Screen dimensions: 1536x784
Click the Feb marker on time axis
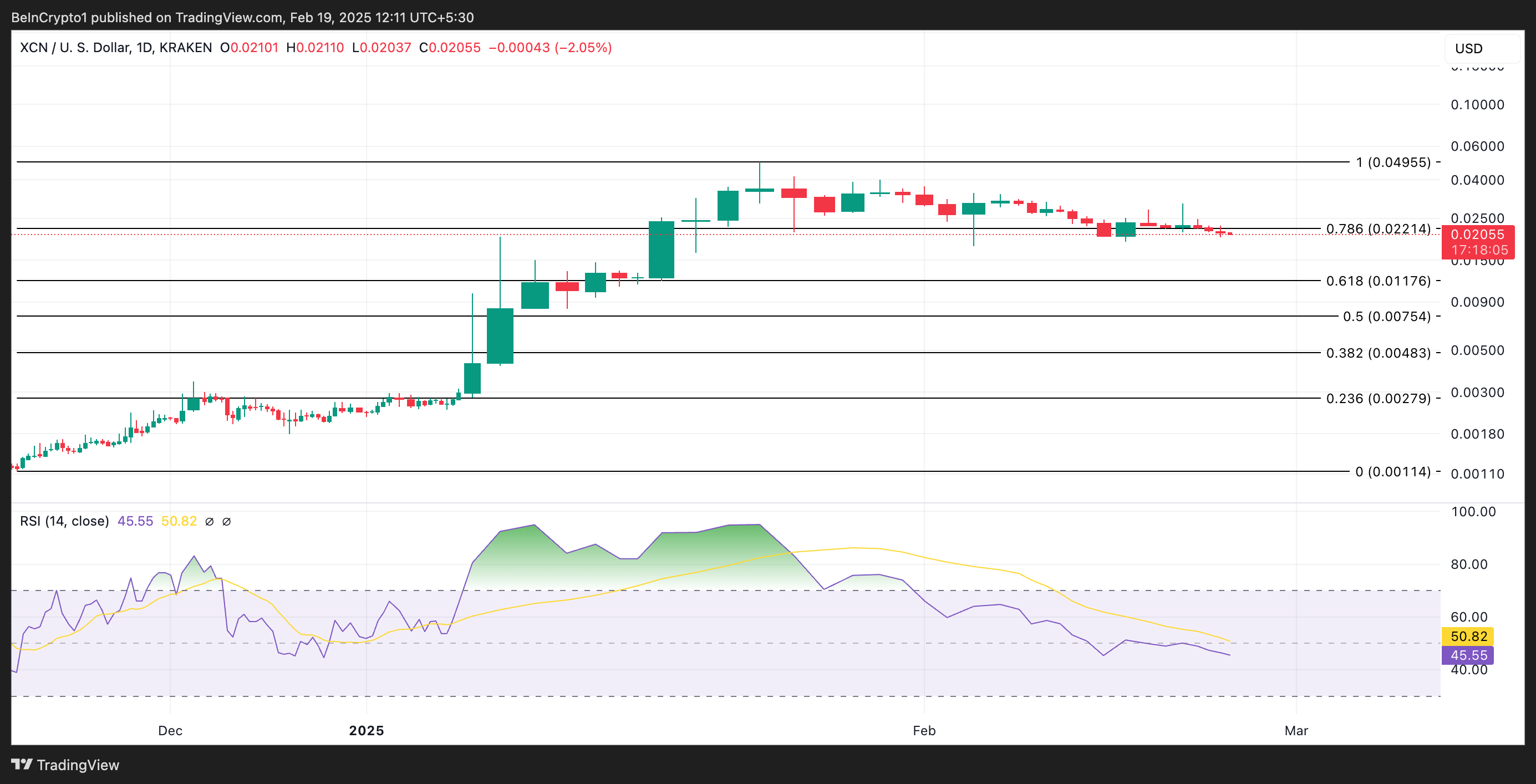coord(924,730)
